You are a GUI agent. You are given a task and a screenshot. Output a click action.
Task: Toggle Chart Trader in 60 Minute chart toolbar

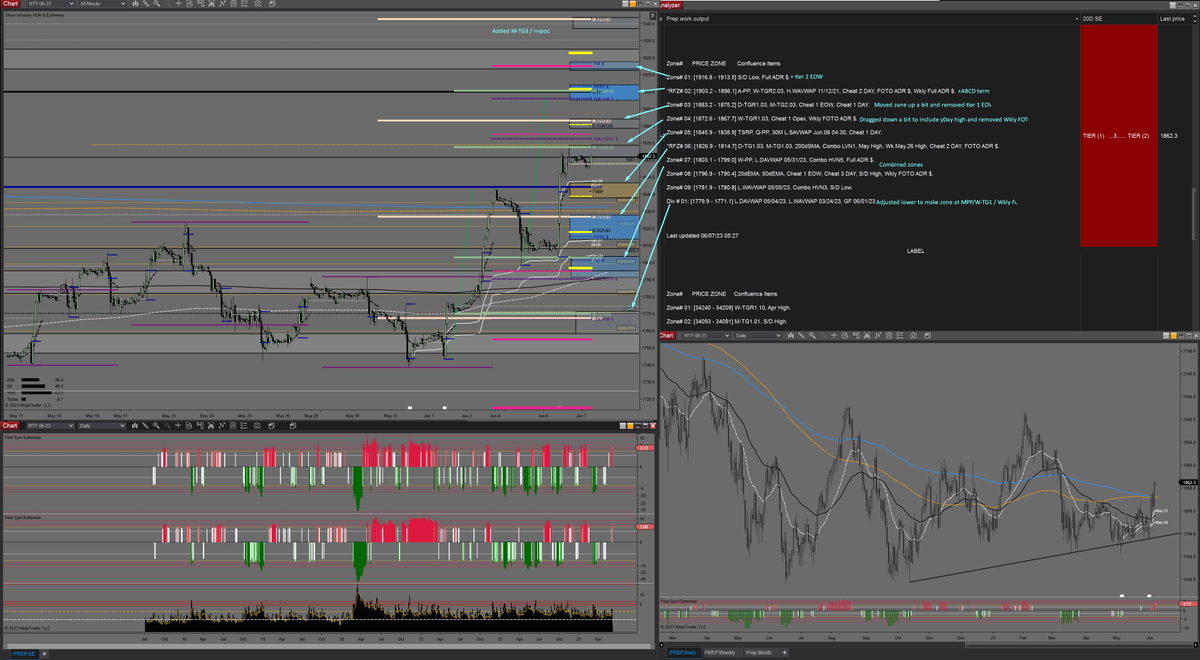200,4
